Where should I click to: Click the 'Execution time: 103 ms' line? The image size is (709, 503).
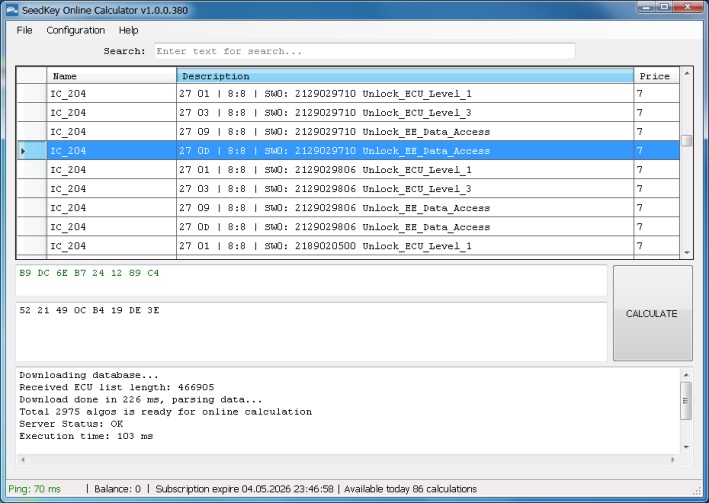click(86, 436)
